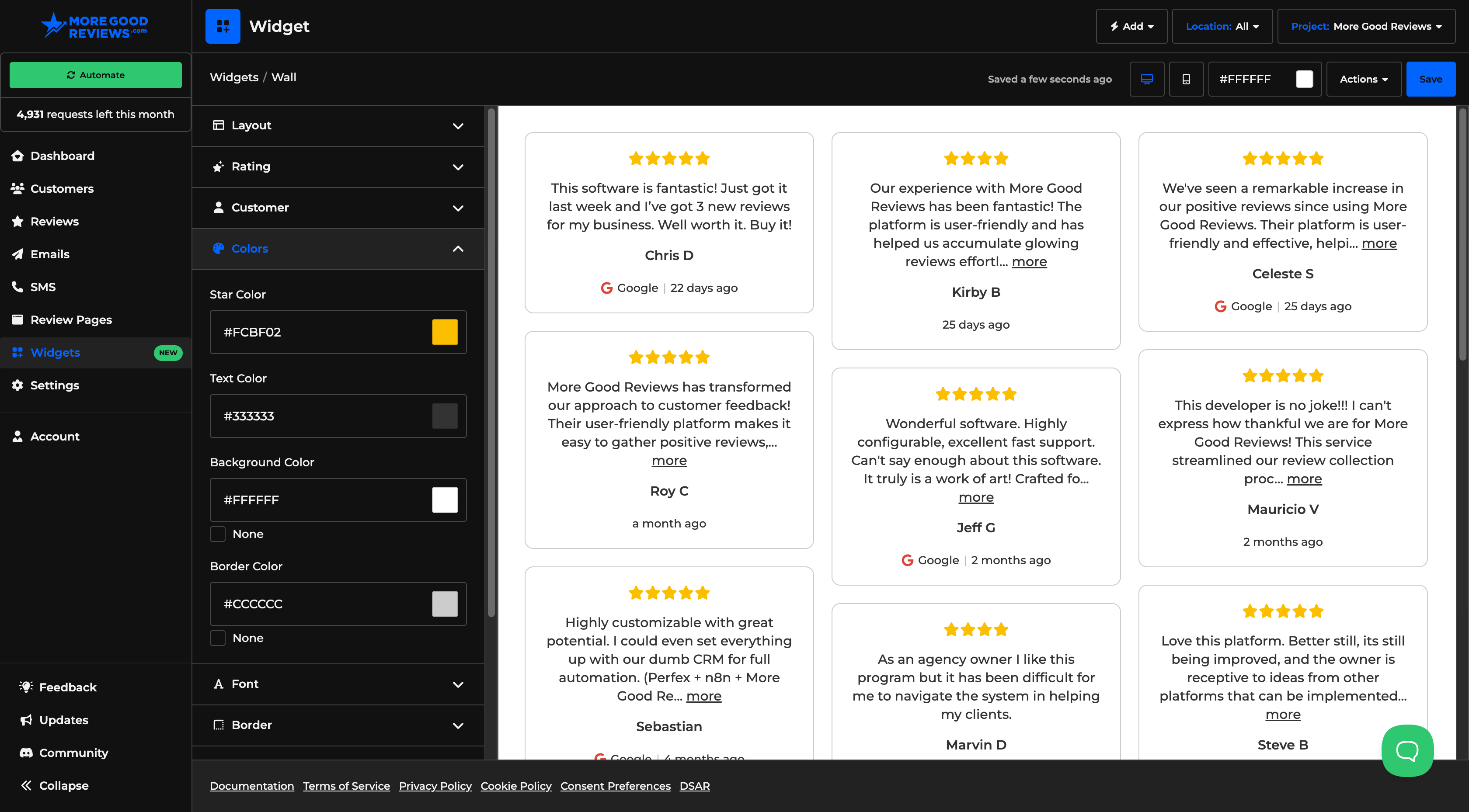Viewport: 1469px width, 812px height.
Task: Click the Updates megaphone icon
Action: coord(26,720)
